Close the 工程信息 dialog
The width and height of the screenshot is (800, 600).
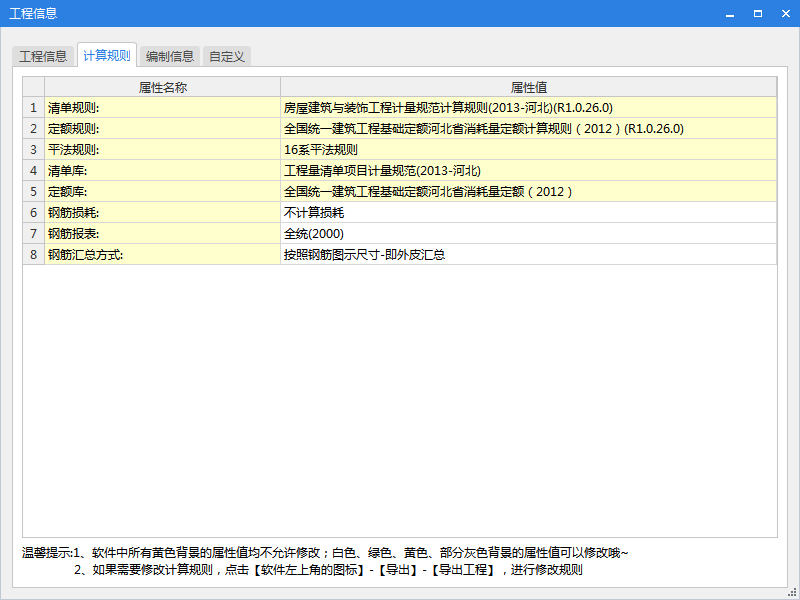point(786,14)
